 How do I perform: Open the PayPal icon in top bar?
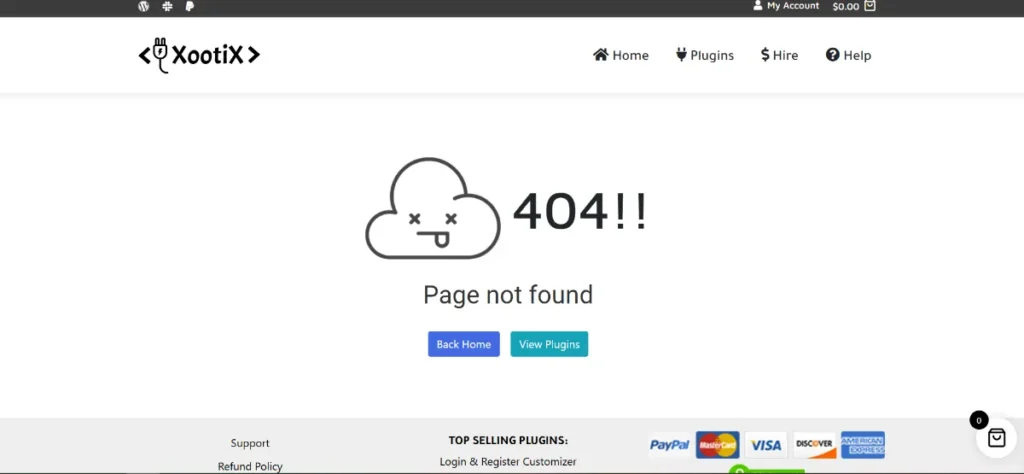pos(189,7)
